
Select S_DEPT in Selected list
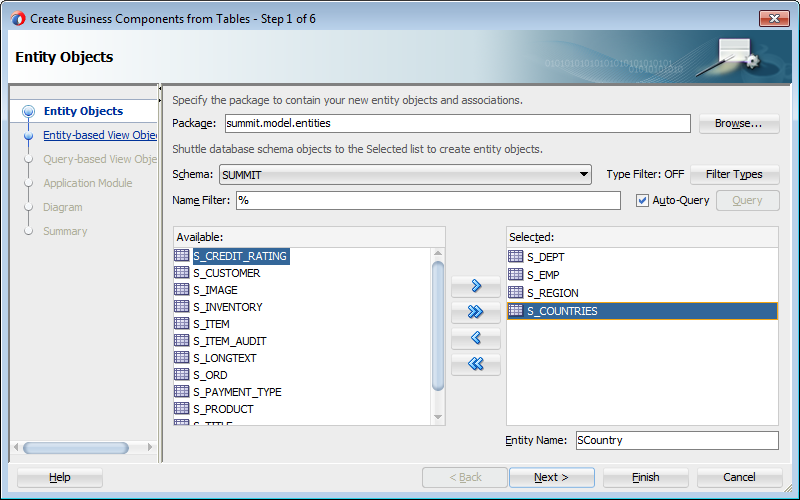[546, 257]
